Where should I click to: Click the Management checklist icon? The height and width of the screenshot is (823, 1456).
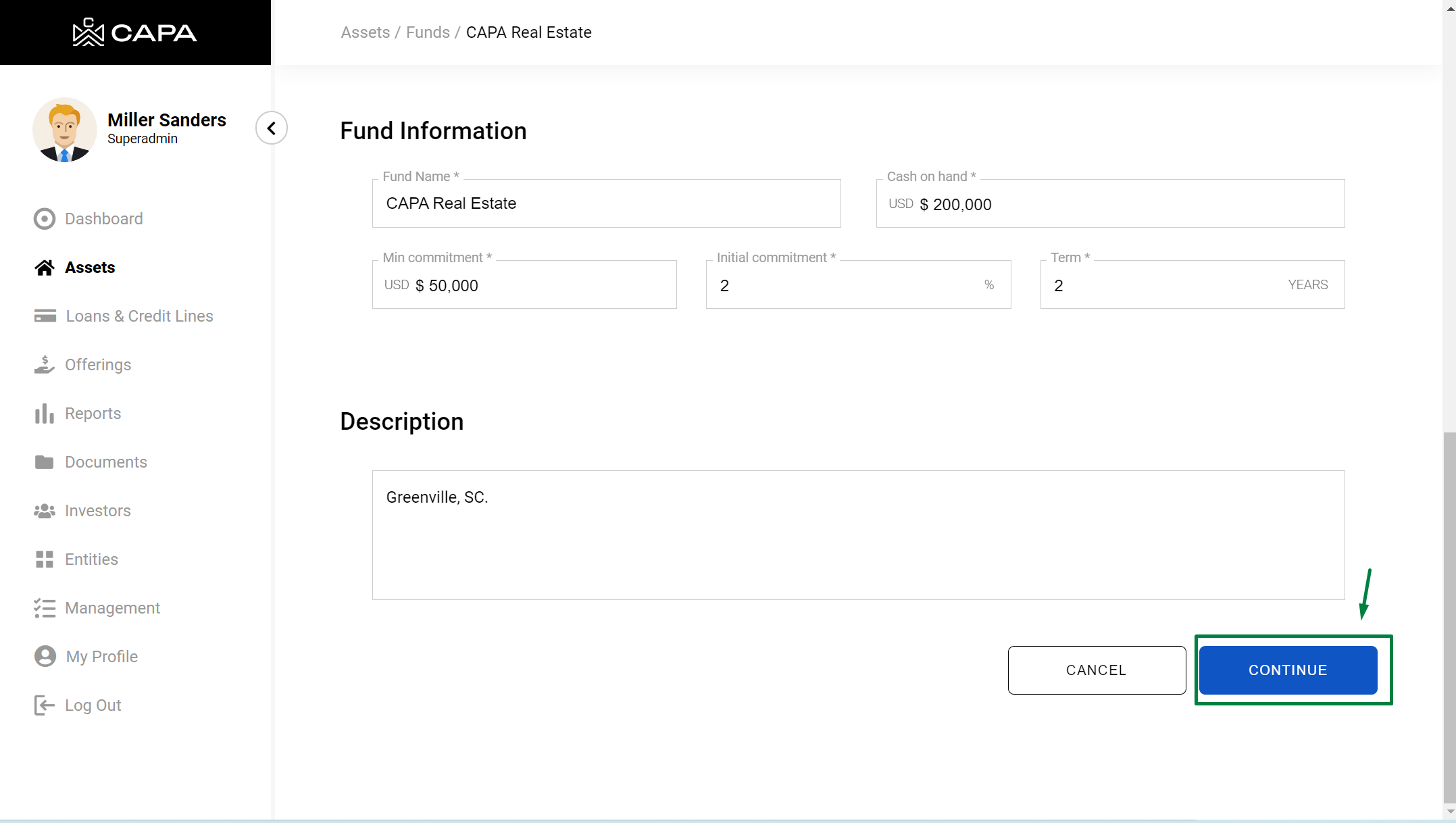pyautogui.click(x=45, y=608)
